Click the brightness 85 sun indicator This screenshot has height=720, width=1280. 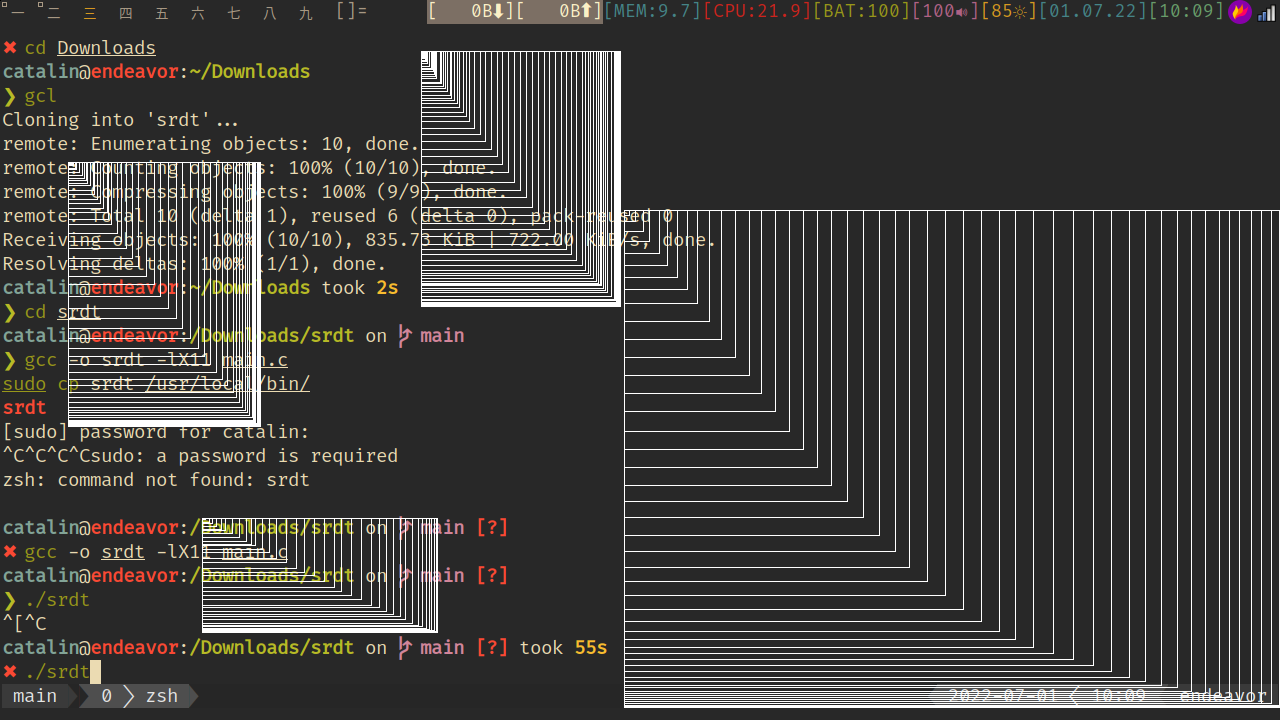click(1008, 12)
